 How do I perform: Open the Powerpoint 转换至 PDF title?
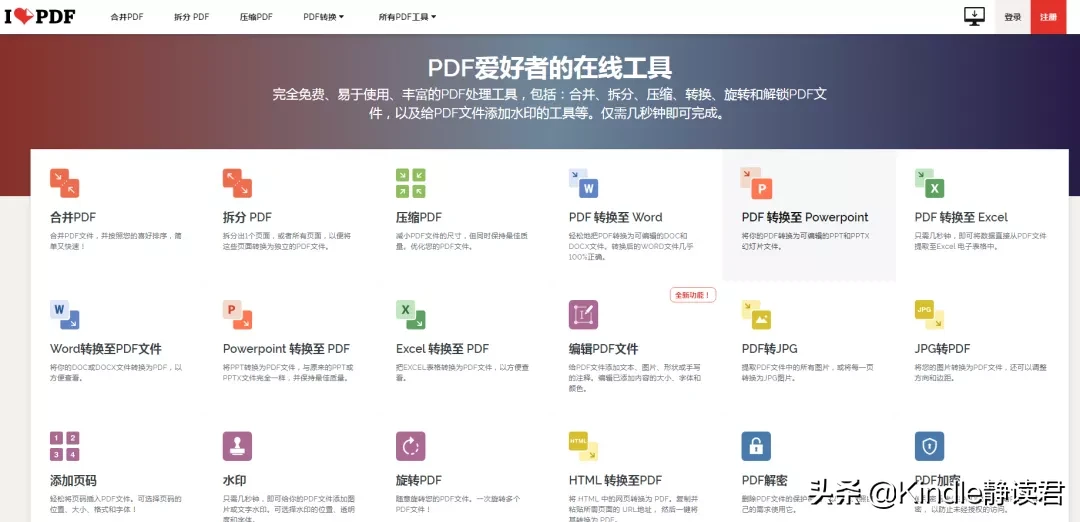point(287,349)
